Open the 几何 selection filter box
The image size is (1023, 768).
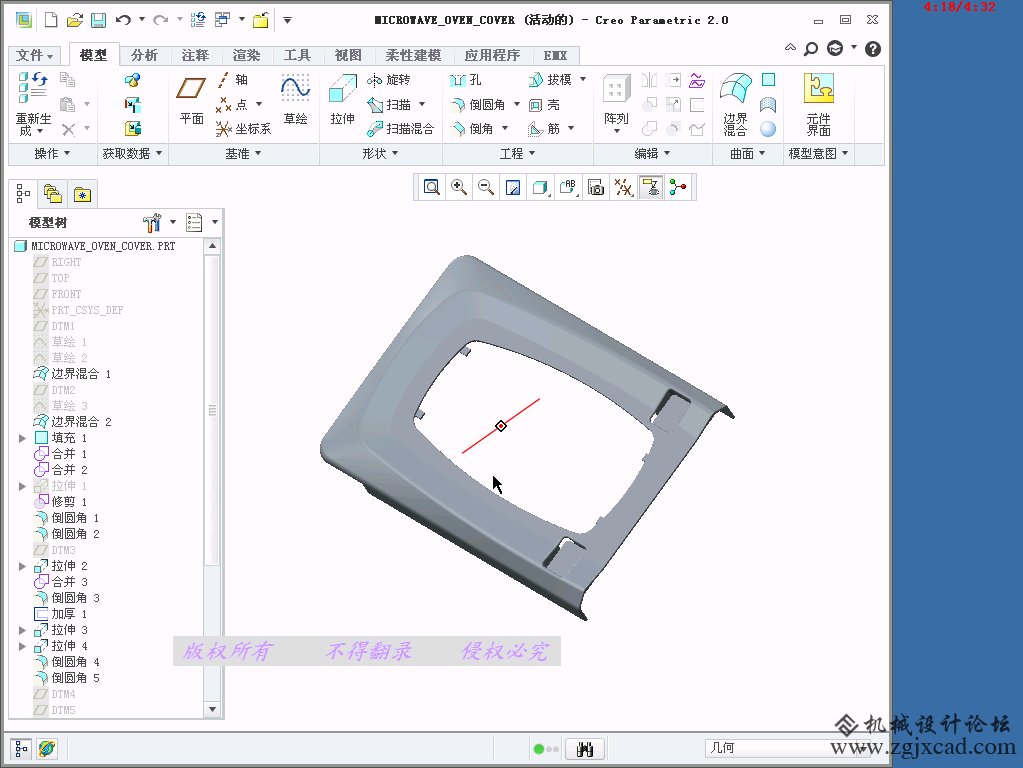(x=787, y=748)
